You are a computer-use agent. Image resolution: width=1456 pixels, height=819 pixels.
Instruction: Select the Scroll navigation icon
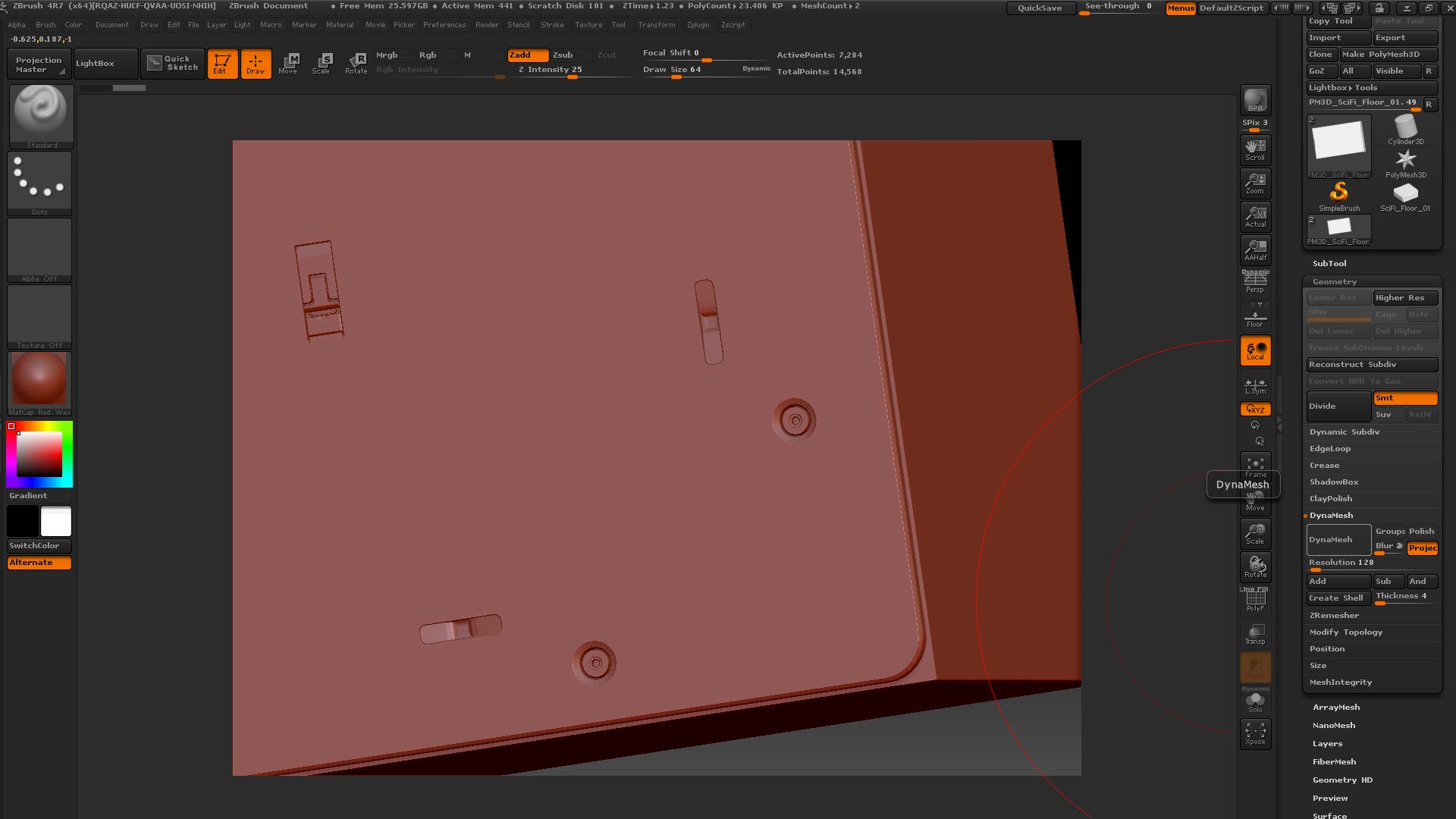[1255, 149]
